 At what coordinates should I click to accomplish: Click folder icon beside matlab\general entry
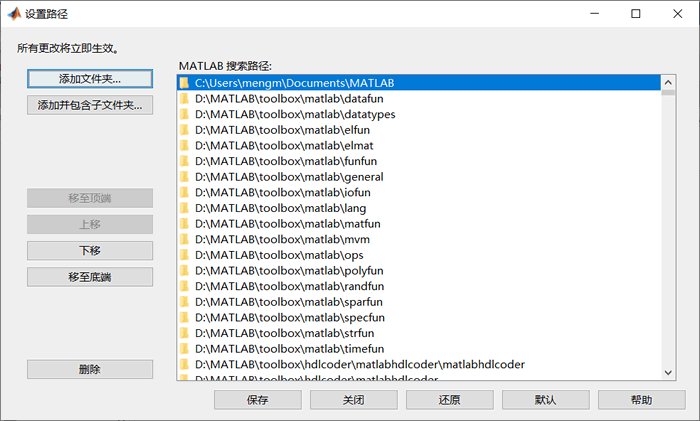coord(184,177)
